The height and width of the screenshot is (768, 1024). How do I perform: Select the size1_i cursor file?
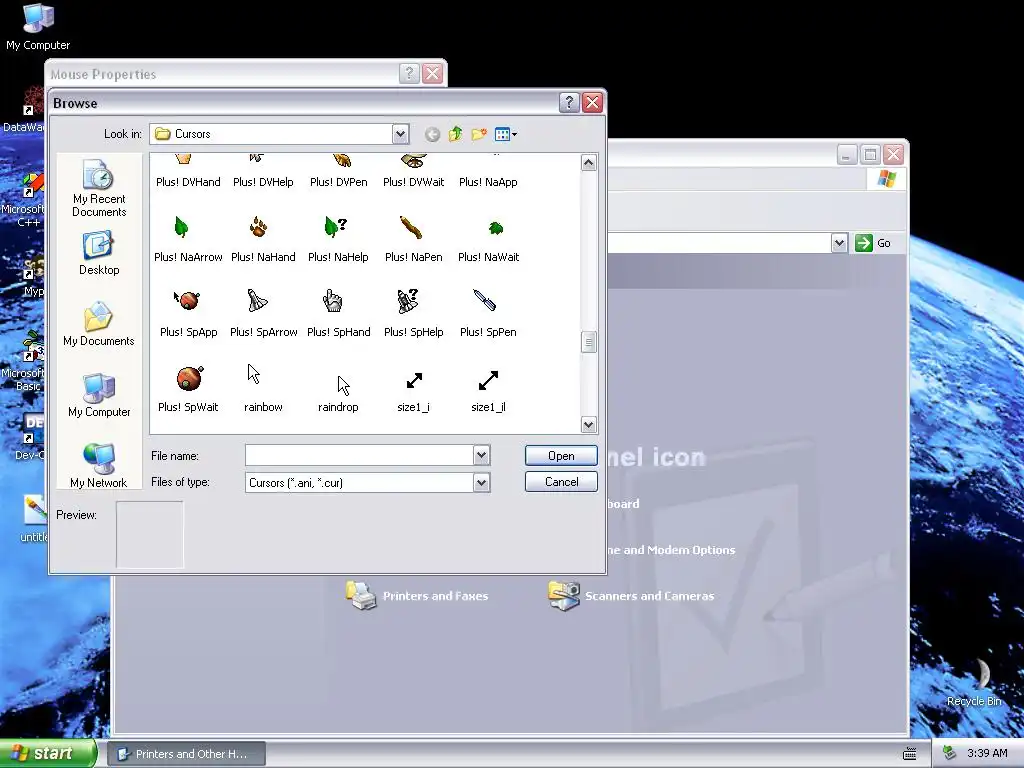click(x=413, y=389)
